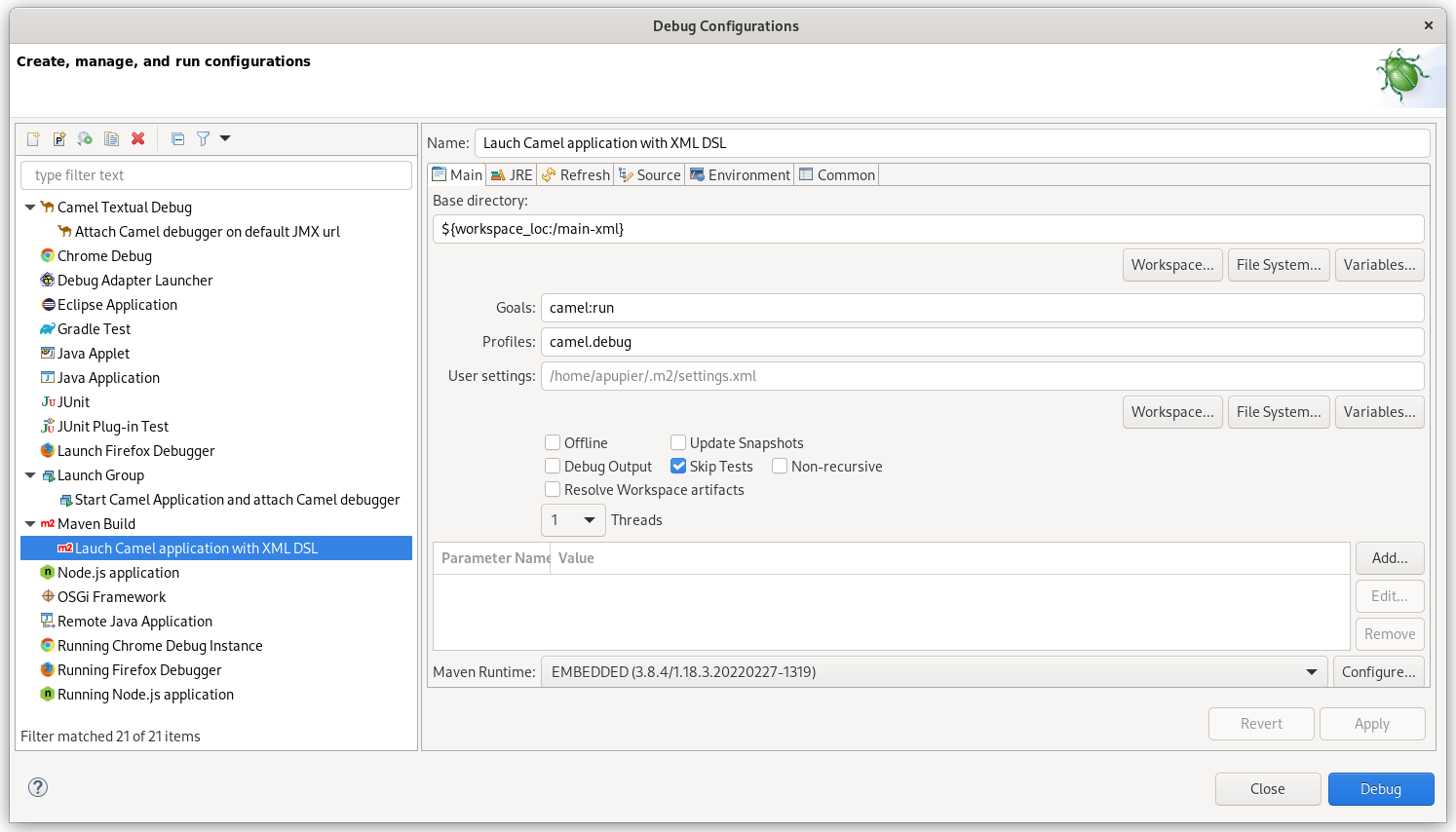Enable the Update Snapshots option

pos(678,442)
